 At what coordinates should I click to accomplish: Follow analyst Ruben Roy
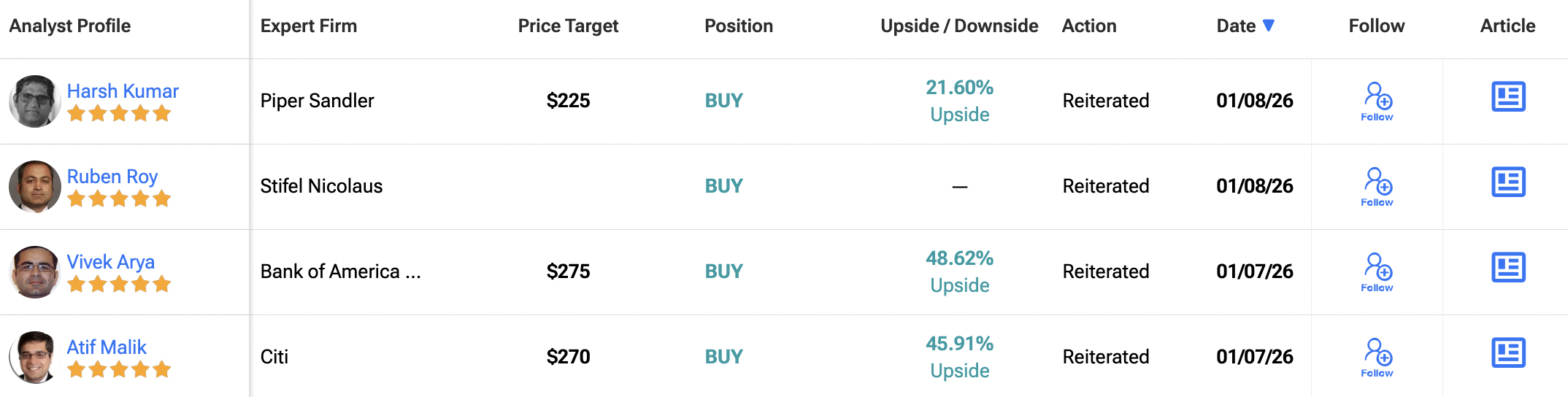[x=1377, y=186]
